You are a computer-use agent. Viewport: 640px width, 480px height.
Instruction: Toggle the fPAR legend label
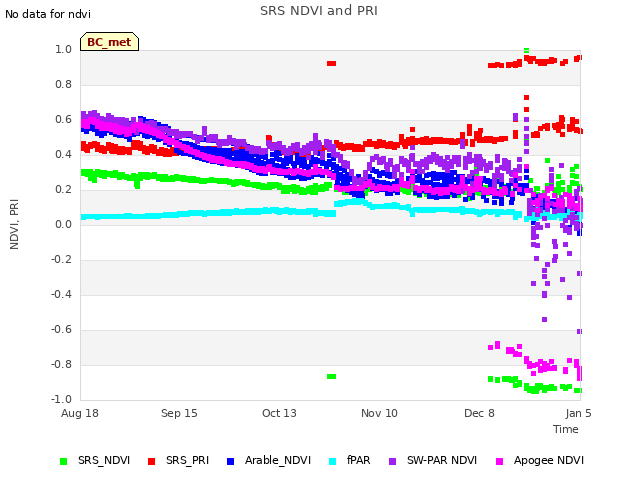click(x=358, y=460)
